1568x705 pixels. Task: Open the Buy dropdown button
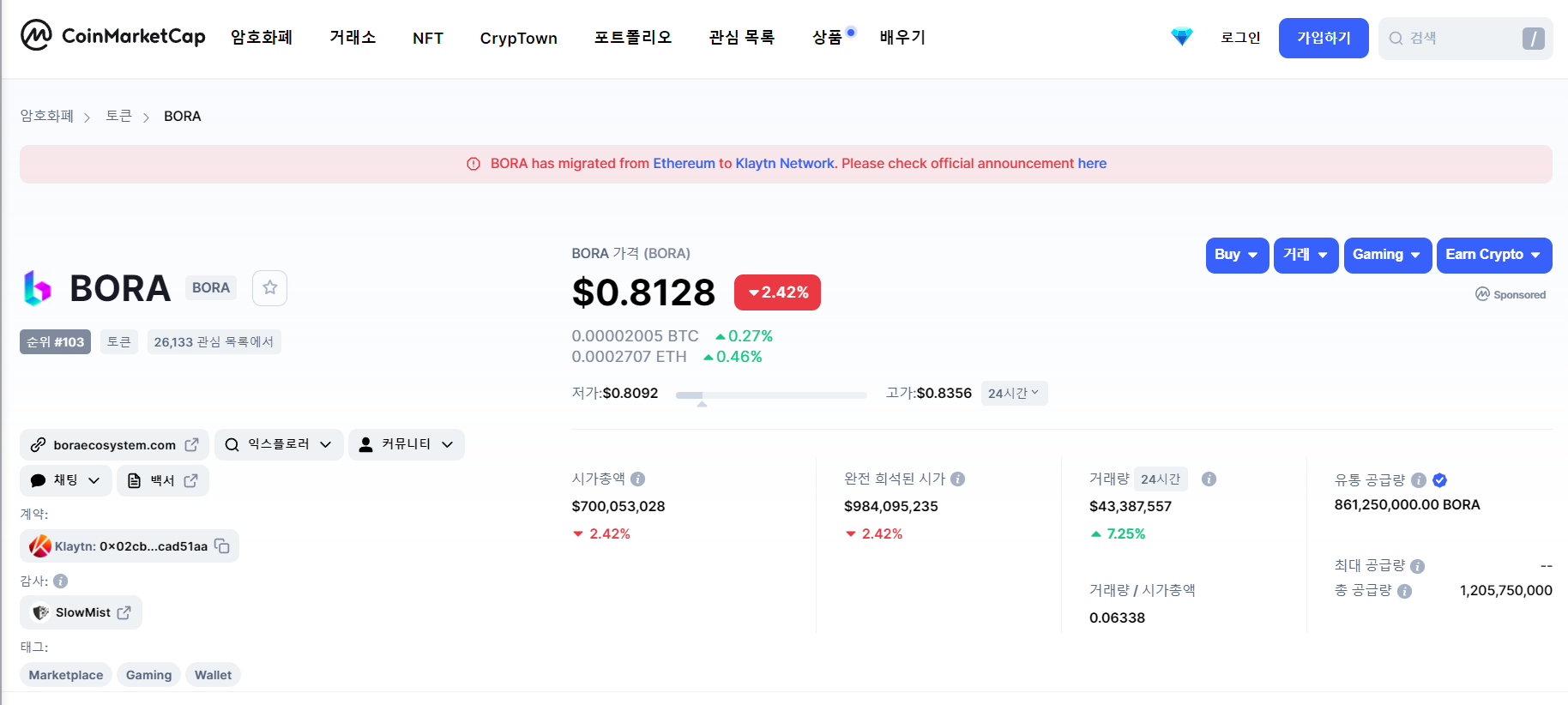tap(1237, 255)
